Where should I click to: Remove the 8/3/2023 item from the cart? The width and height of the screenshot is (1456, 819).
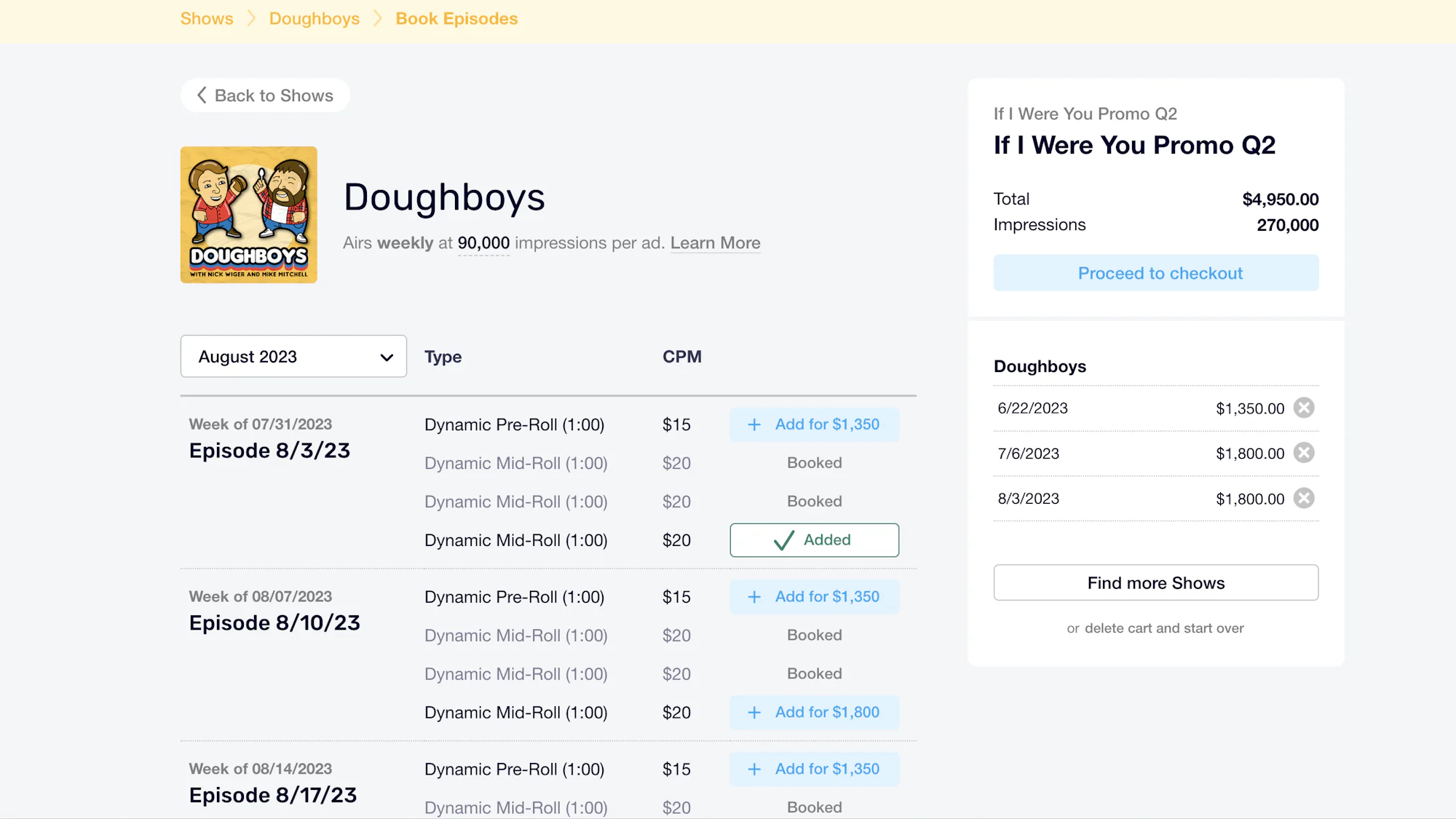tap(1304, 498)
